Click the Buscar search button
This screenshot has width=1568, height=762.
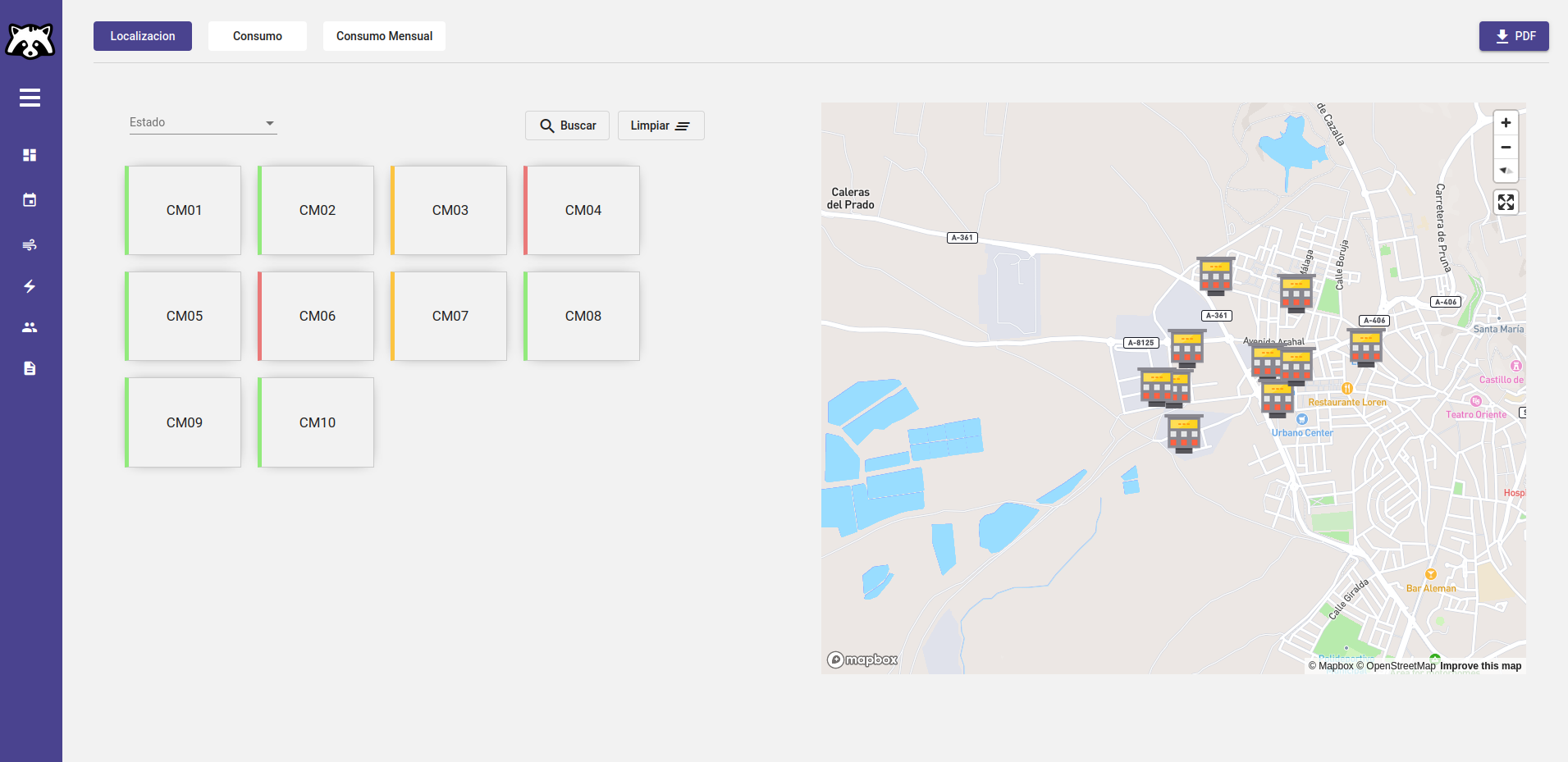(567, 125)
